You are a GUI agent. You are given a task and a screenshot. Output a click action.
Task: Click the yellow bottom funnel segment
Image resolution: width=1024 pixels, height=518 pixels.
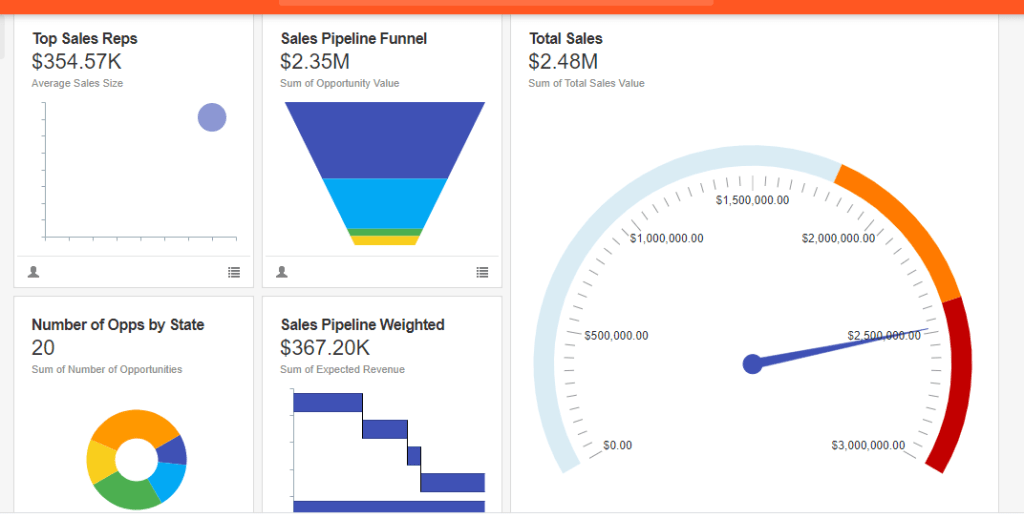[385, 240]
